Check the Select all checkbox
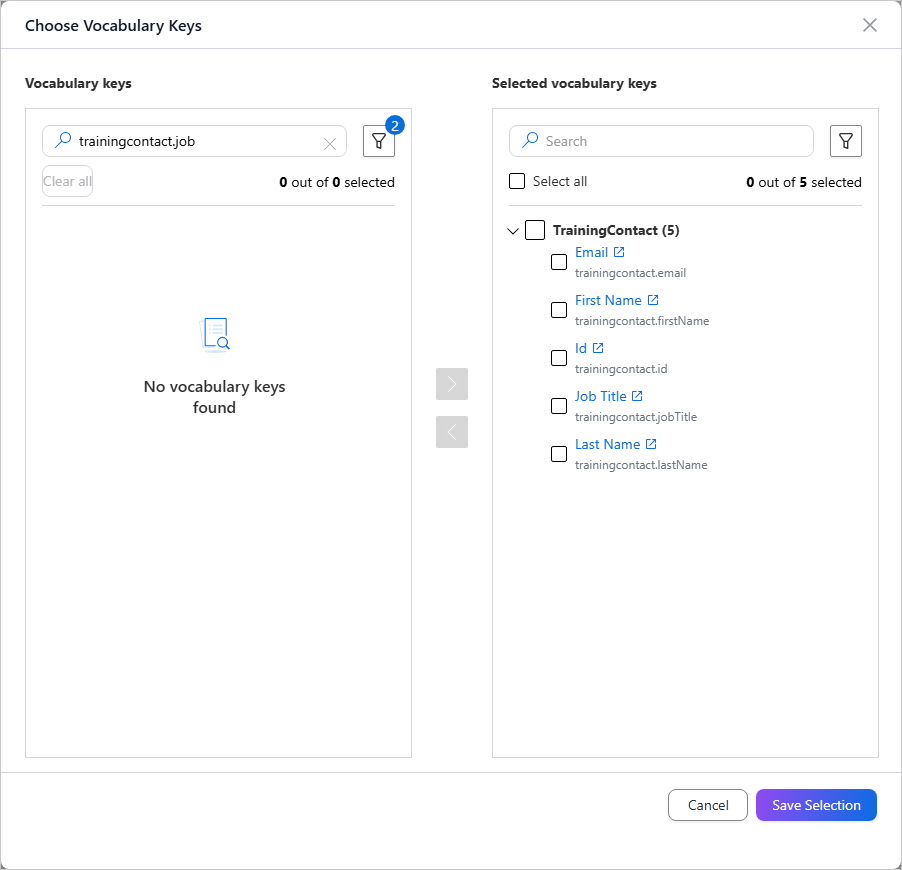902x870 pixels. click(x=517, y=181)
